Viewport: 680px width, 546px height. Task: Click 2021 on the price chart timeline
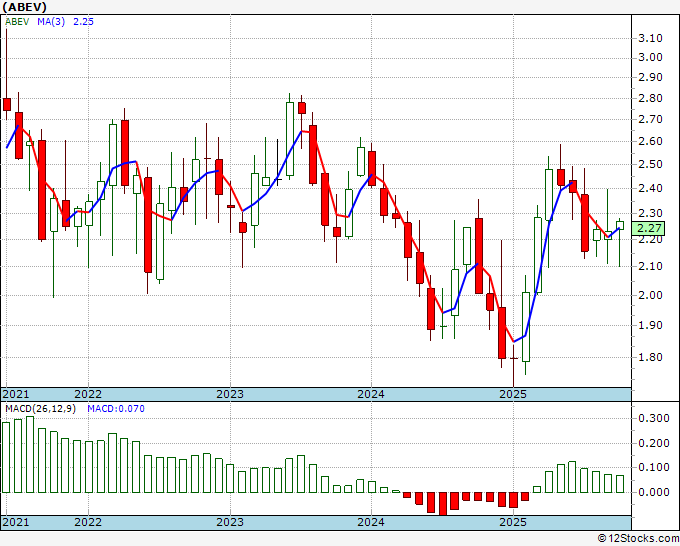[x=16, y=394]
